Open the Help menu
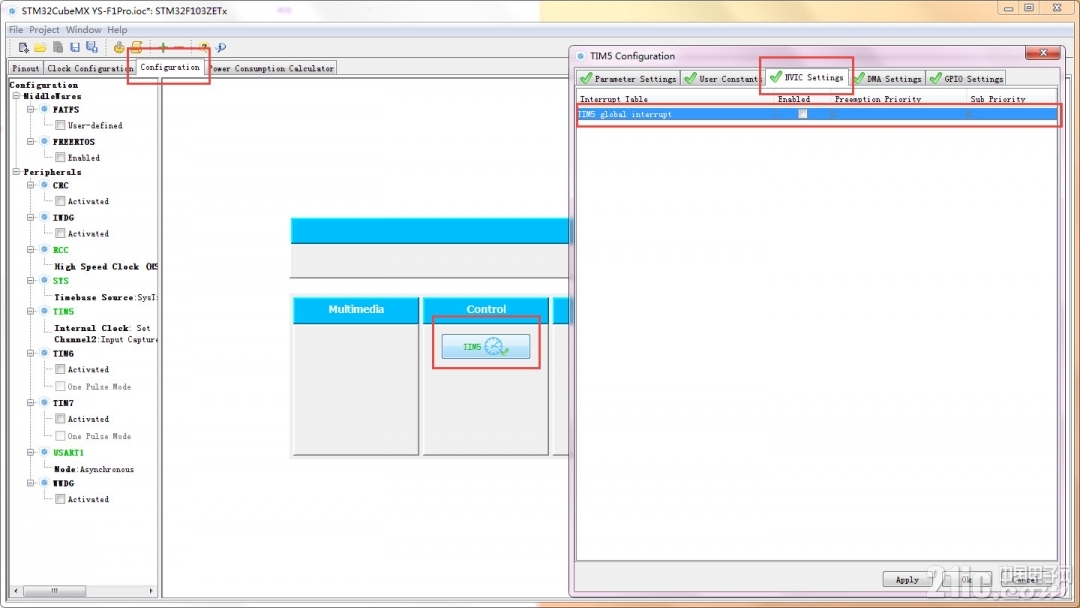This screenshot has width=1080, height=608. [x=117, y=30]
